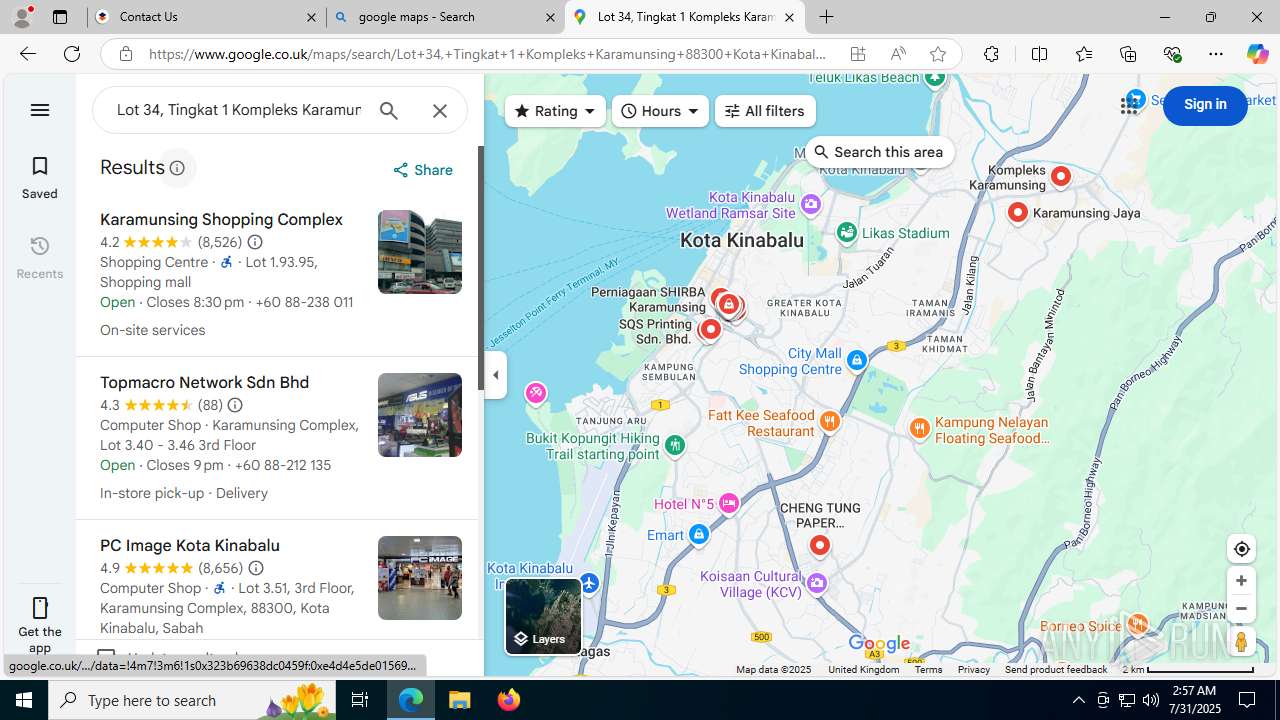Click the magnifier search icon in Maps
Image resolution: width=1280 pixels, height=720 pixels.
[389, 111]
